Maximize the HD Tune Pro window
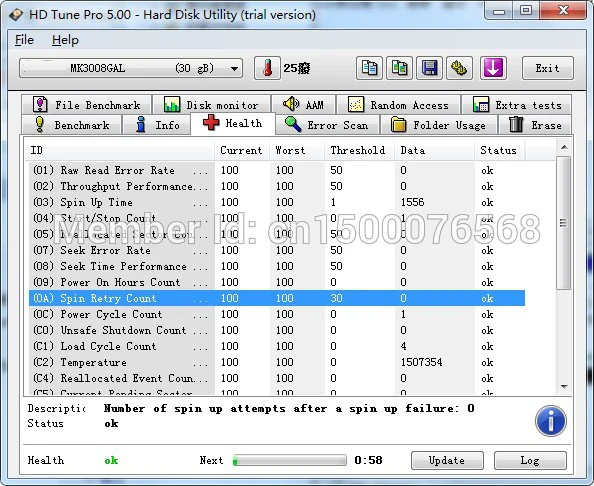The height and width of the screenshot is (486, 594). 526,11
